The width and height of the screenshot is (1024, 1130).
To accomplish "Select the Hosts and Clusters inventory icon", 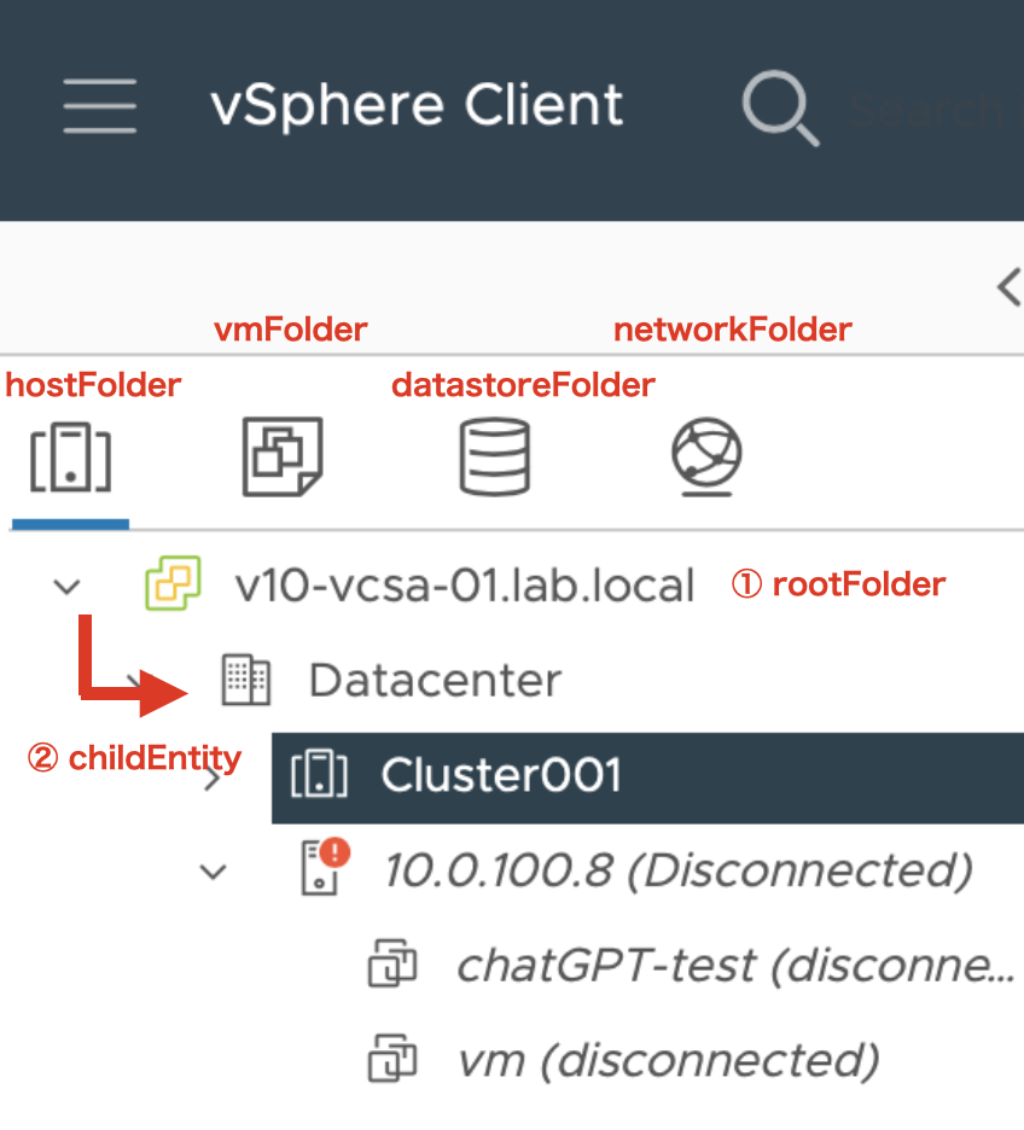I will tap(69, 456).
